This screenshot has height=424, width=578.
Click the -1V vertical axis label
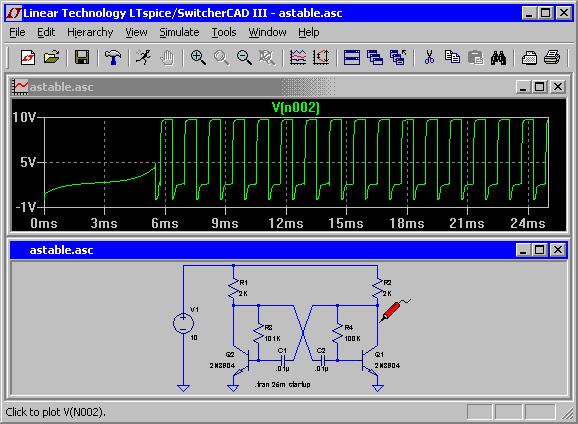click(x=26, y=207)
